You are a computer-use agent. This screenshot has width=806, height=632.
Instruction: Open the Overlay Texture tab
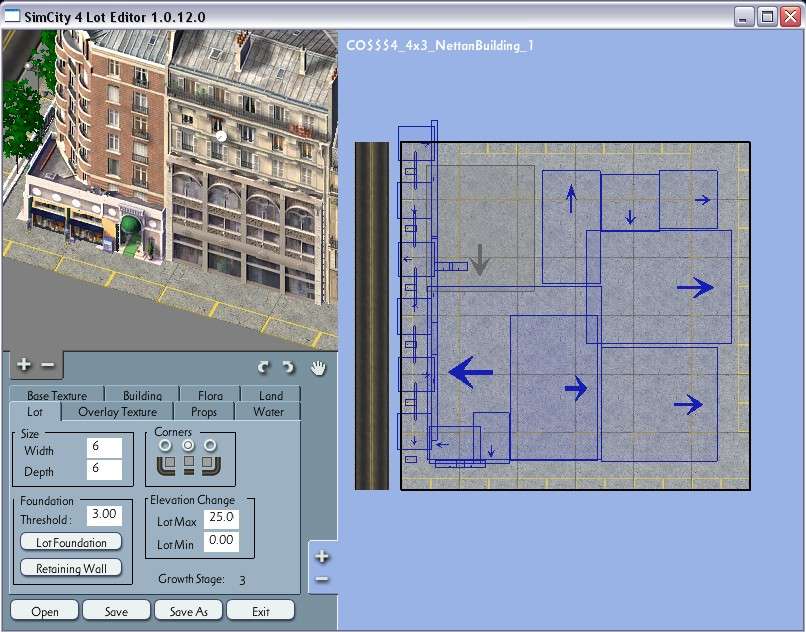117,412
